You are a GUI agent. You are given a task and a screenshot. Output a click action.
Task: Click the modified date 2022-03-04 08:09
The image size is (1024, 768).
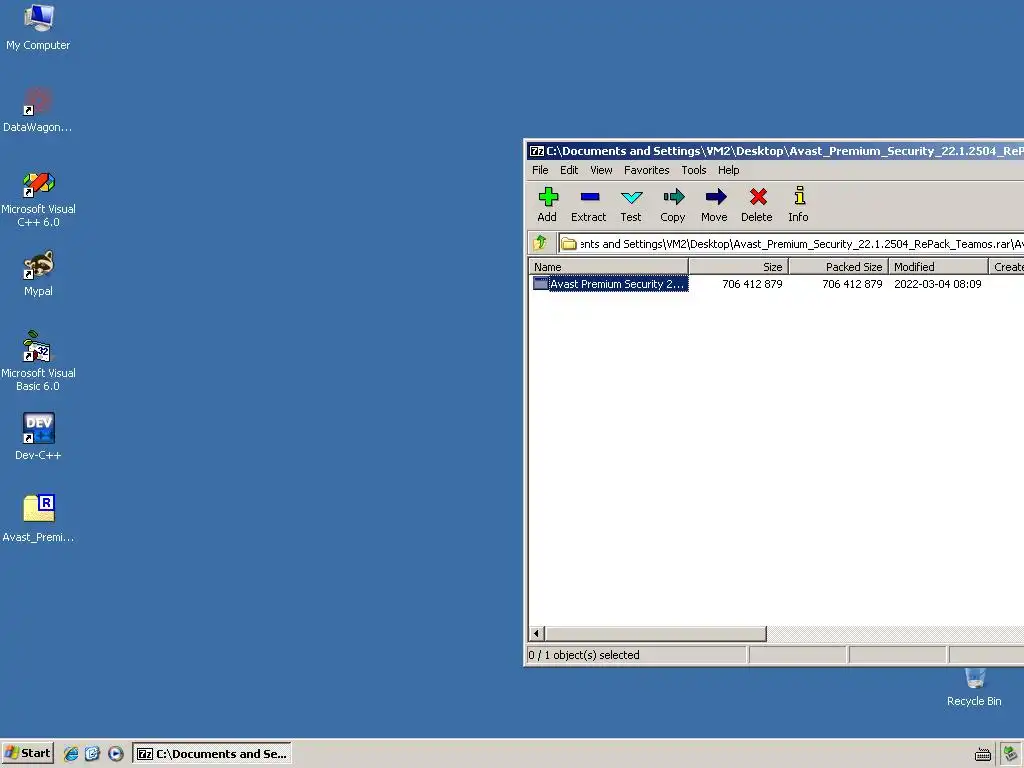[938, 283]
